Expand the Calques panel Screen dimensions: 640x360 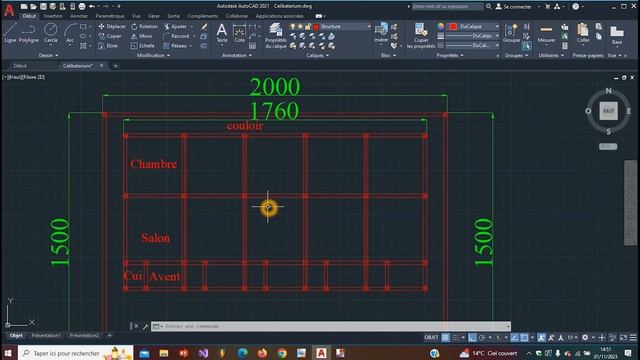pos(318,55)
